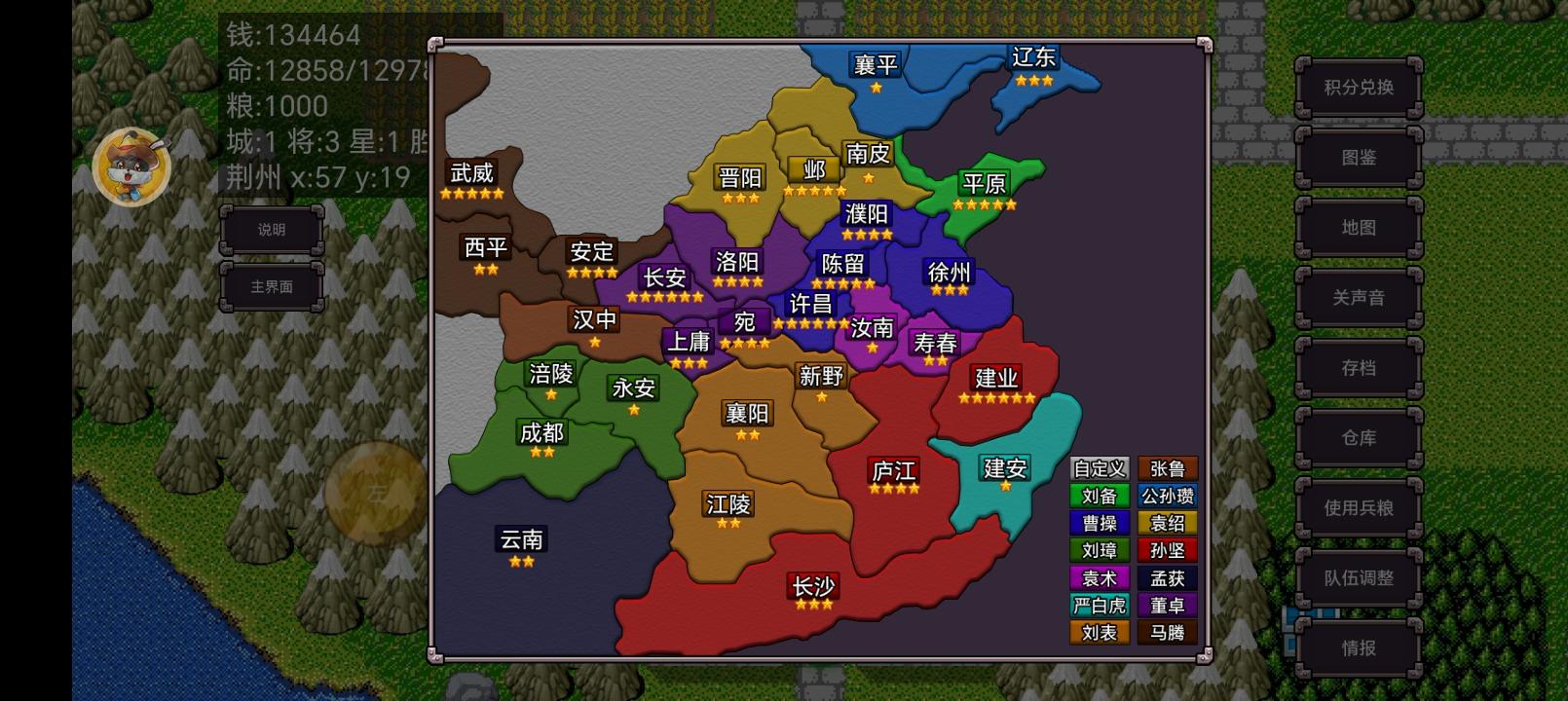Return via the 主界面 button
The width and height of the screenshot is (1568, 701).
(272, 286)
